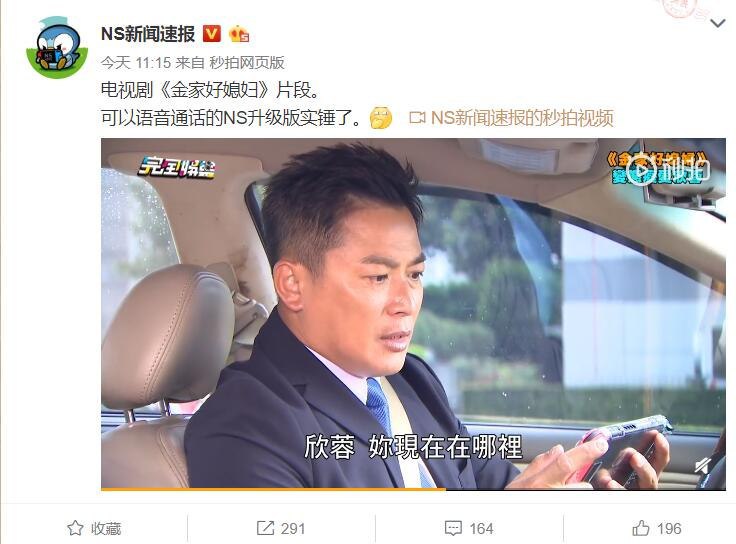The height and width of the screenshot is (544, 736).
Task: Click the crown membership badge icon
Action: (x=238, y=34)
